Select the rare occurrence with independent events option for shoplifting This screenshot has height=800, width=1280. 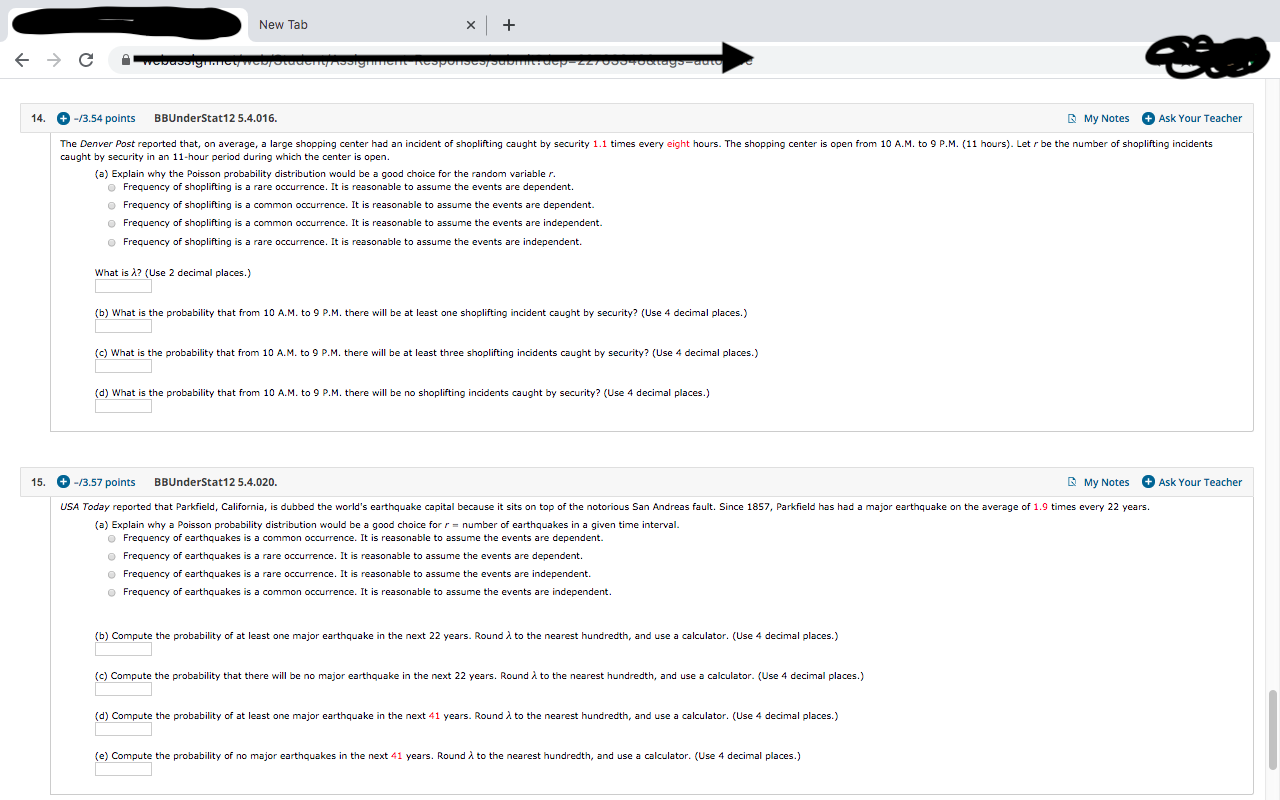(x=111, y=241)
